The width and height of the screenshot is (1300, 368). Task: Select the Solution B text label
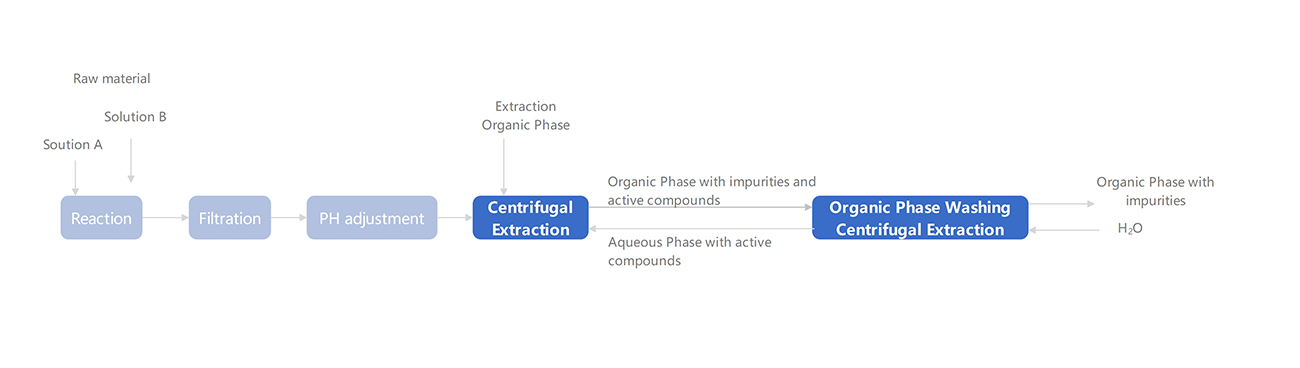click(135, 117)
